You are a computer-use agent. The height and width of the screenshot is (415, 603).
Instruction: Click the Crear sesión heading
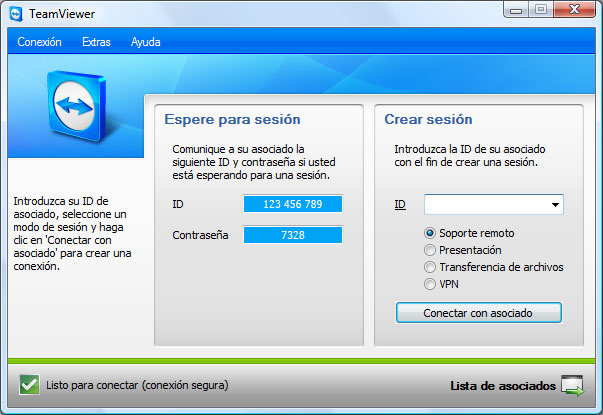[428, 120]
